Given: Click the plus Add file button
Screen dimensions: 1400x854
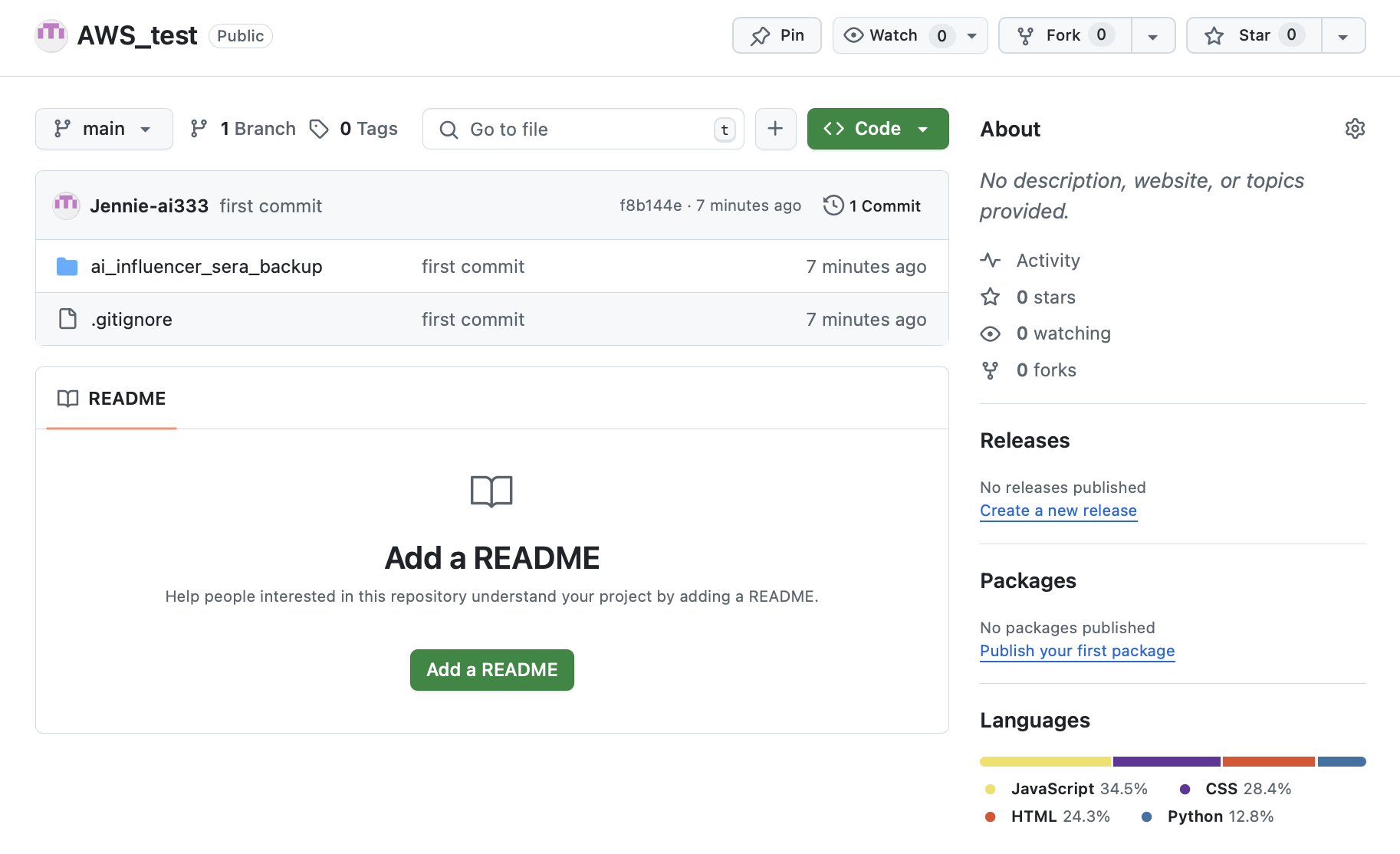Looking at the screenshot, I should click(776, 129).
